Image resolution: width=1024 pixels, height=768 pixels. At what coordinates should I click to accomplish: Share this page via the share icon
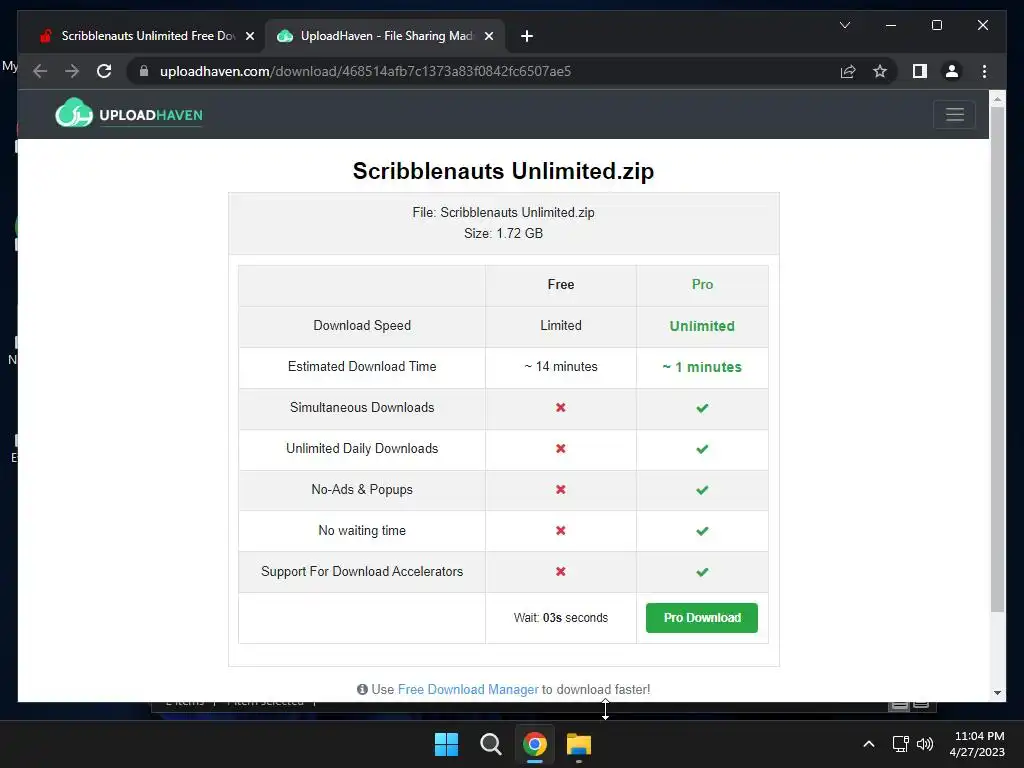click(848, 71)
